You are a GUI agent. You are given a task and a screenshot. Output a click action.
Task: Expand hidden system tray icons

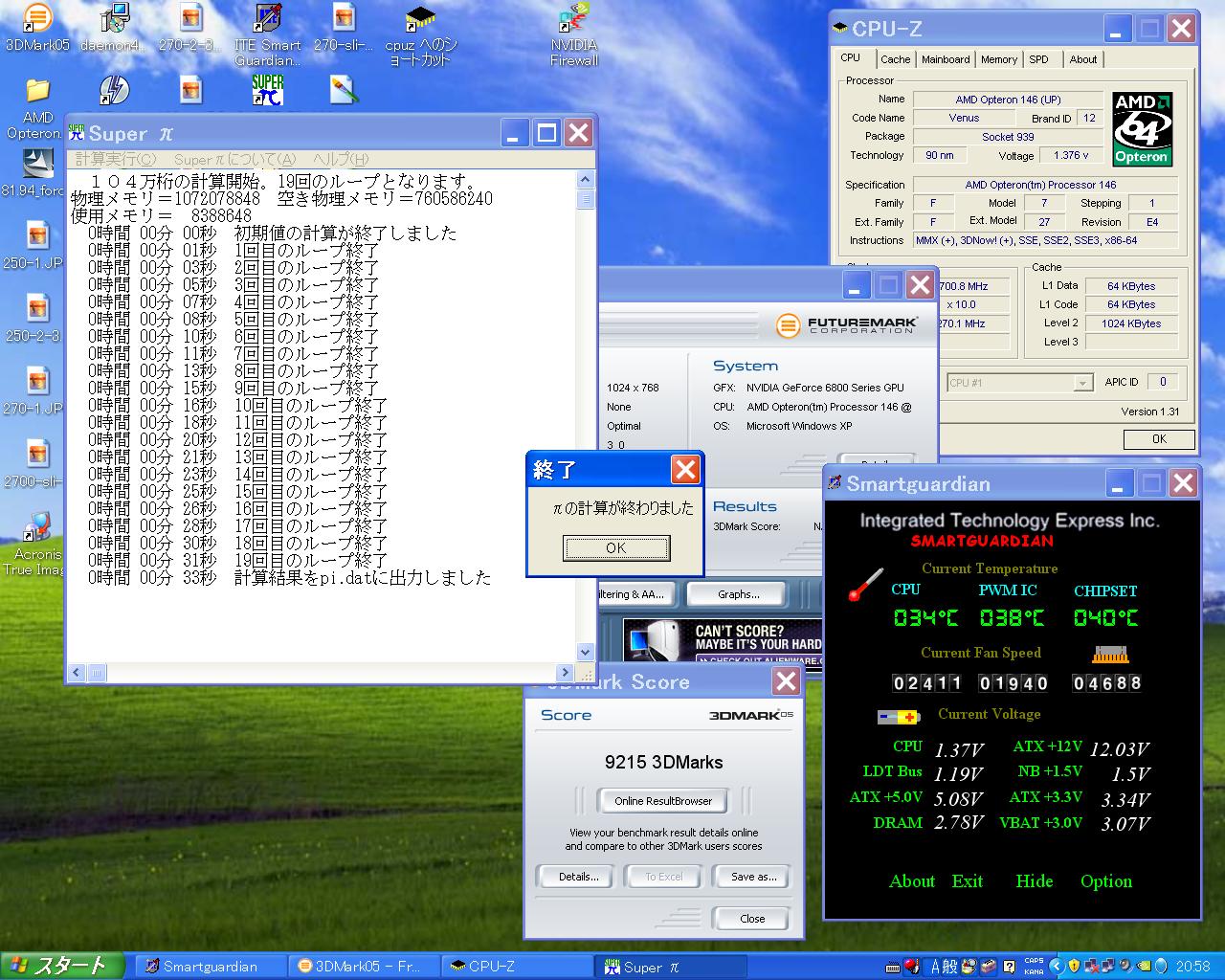(1057, 967)
